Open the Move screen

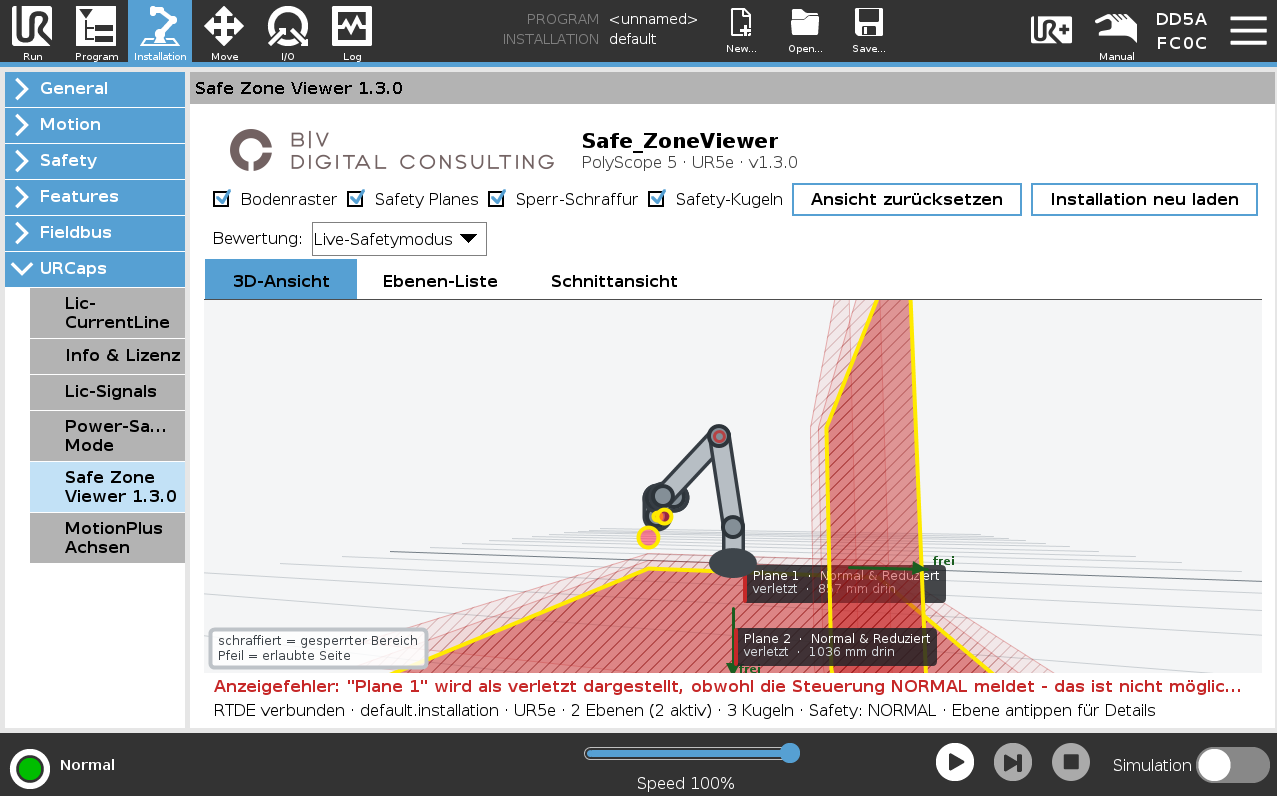[224, 32]
